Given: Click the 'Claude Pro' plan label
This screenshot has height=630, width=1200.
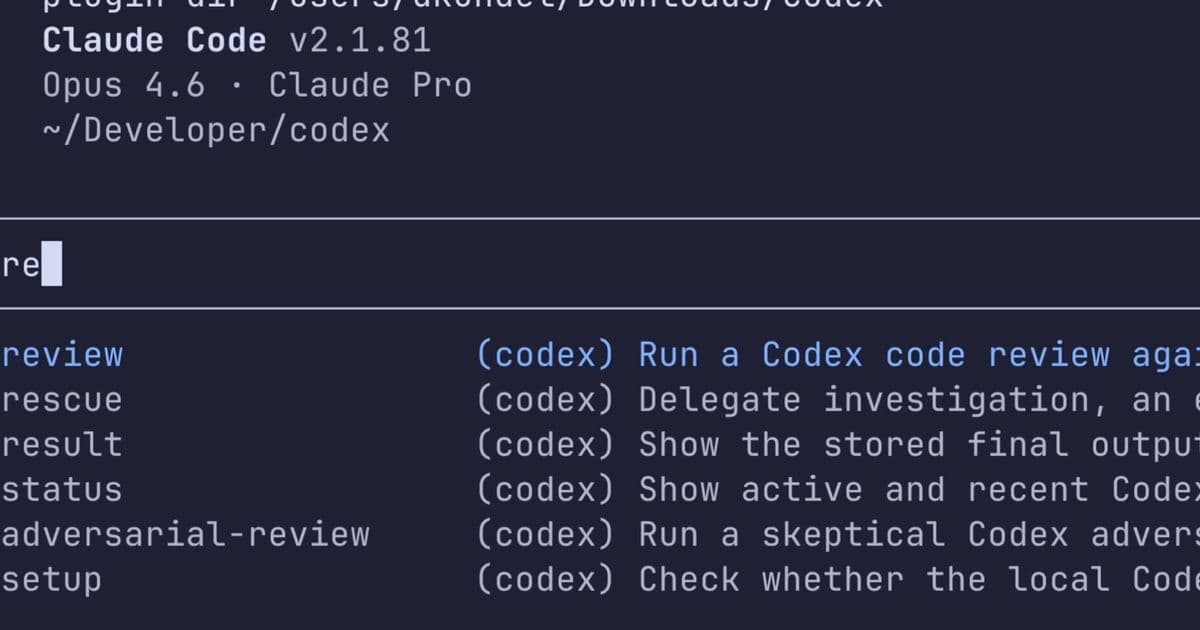Looking at the screenshot, I should coord(370,85).
